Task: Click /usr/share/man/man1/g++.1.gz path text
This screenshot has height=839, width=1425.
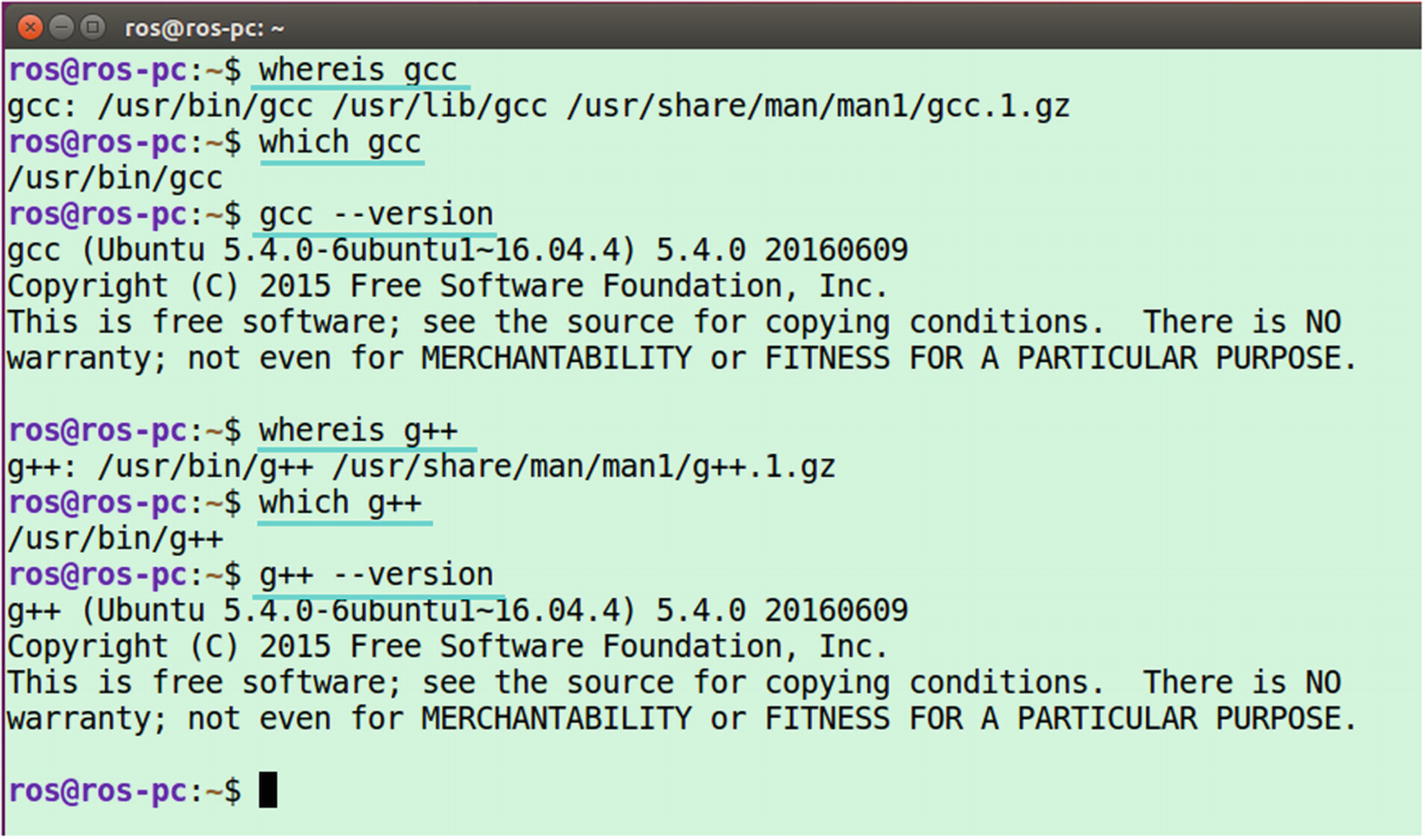Action: tap(584, 466)
